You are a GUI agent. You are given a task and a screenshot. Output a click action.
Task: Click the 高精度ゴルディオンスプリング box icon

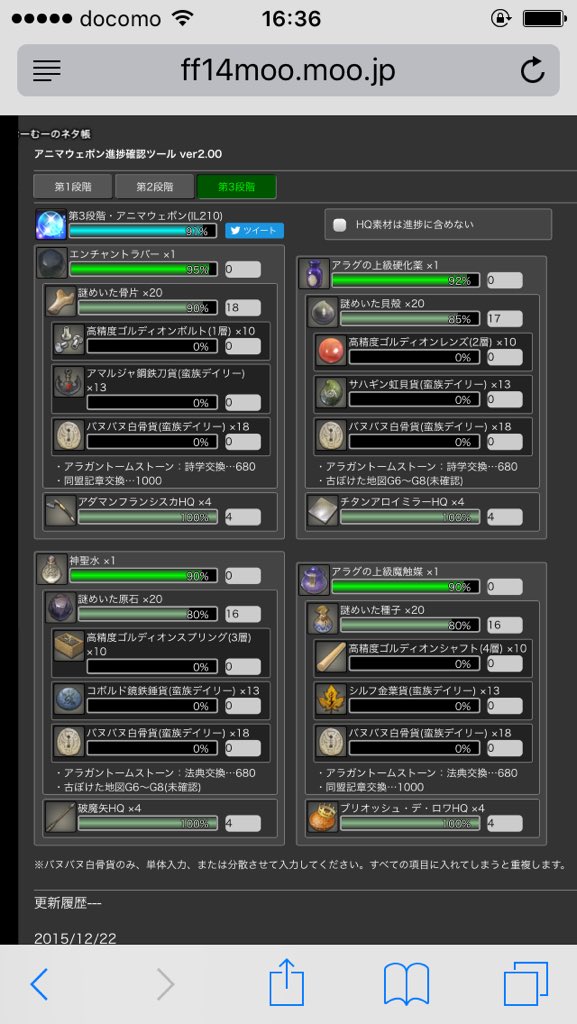click(x=70, y=647)
